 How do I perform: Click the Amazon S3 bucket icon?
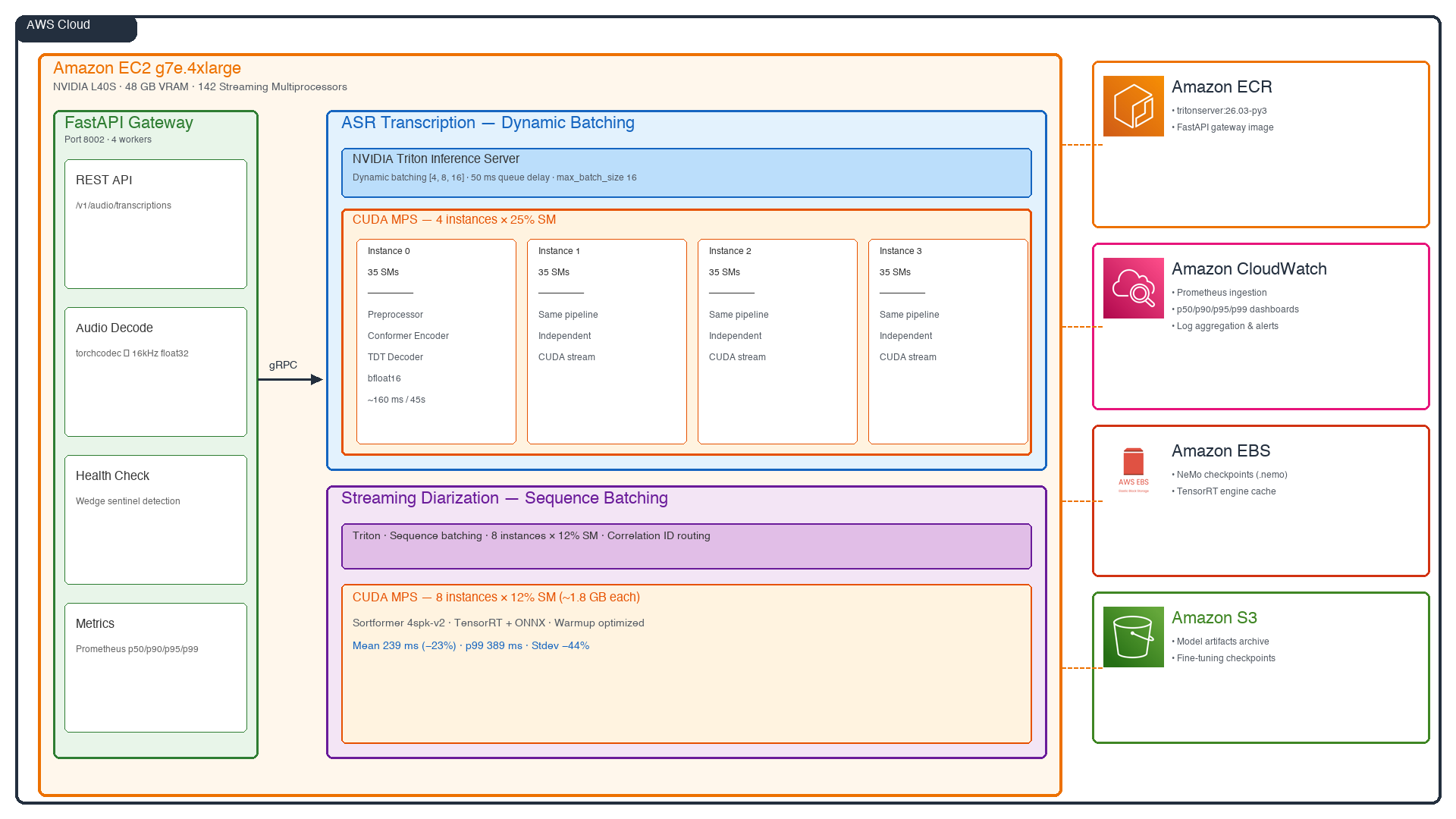[1133, 637]
